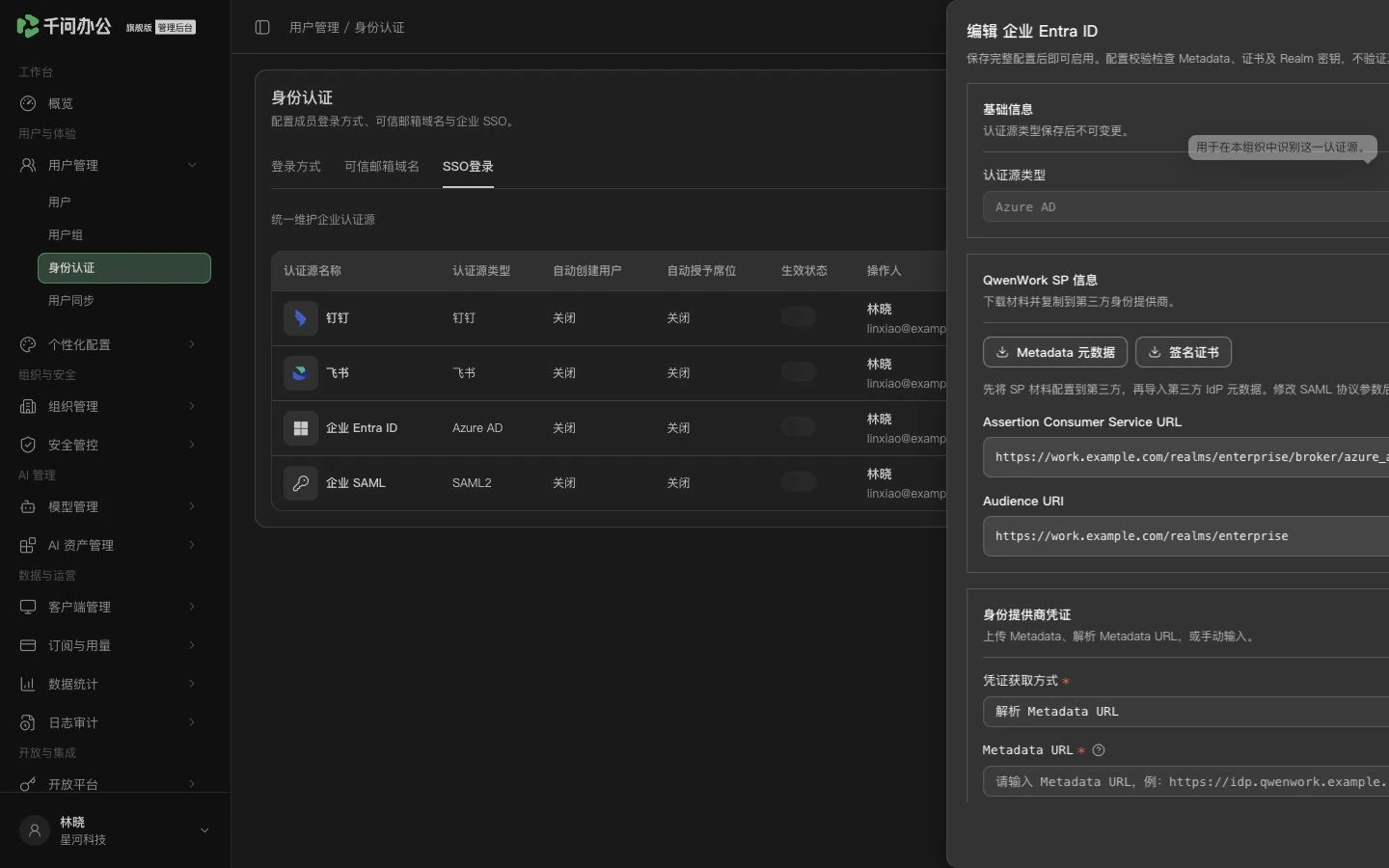Click the 订阅与用量 card icon
Viewport: 1389px width, 868px height.
pyautogui.click(x=28, y=645)
